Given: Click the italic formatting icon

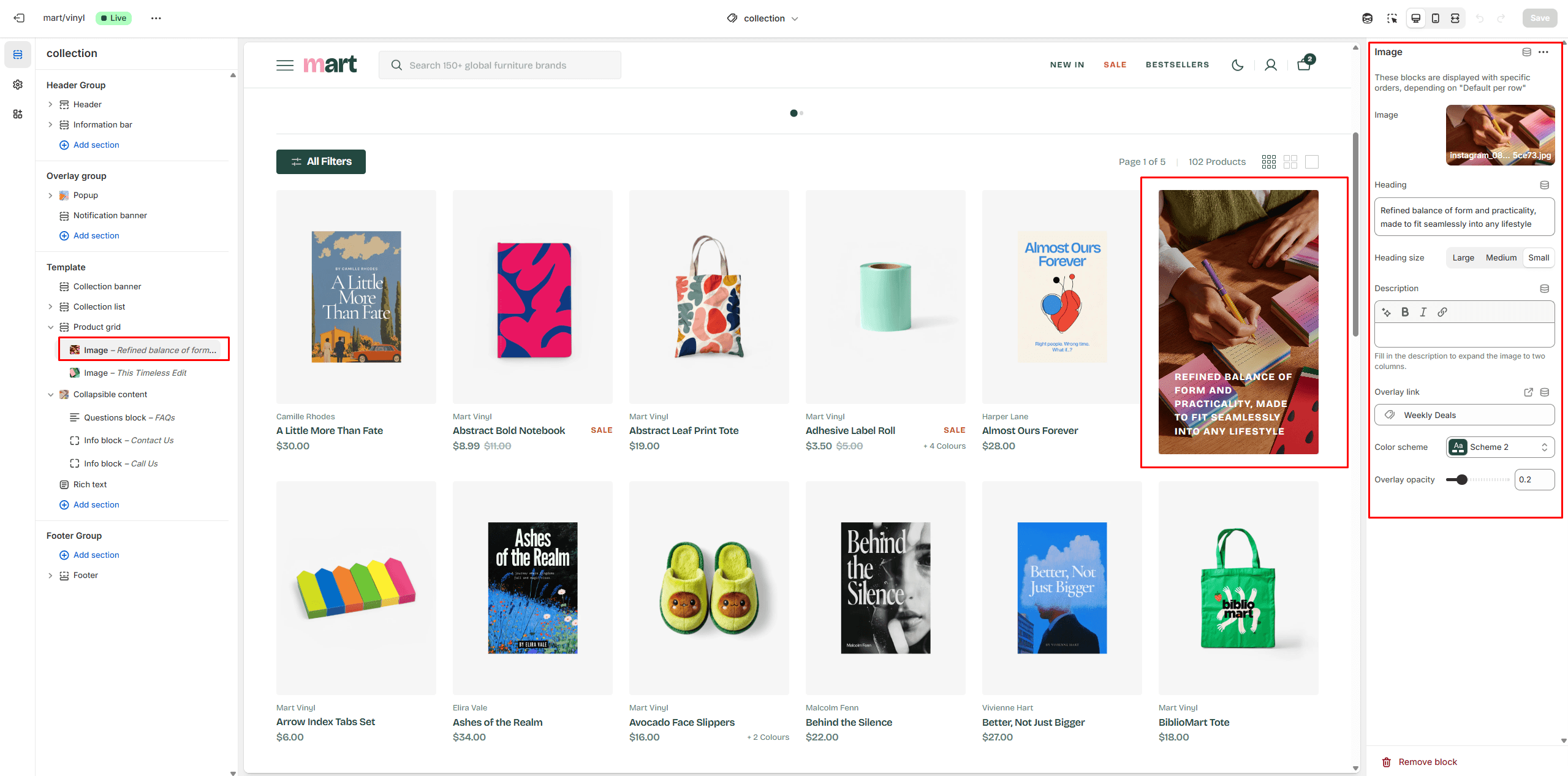Looking at the screenshot, I should pos(1423,312).
